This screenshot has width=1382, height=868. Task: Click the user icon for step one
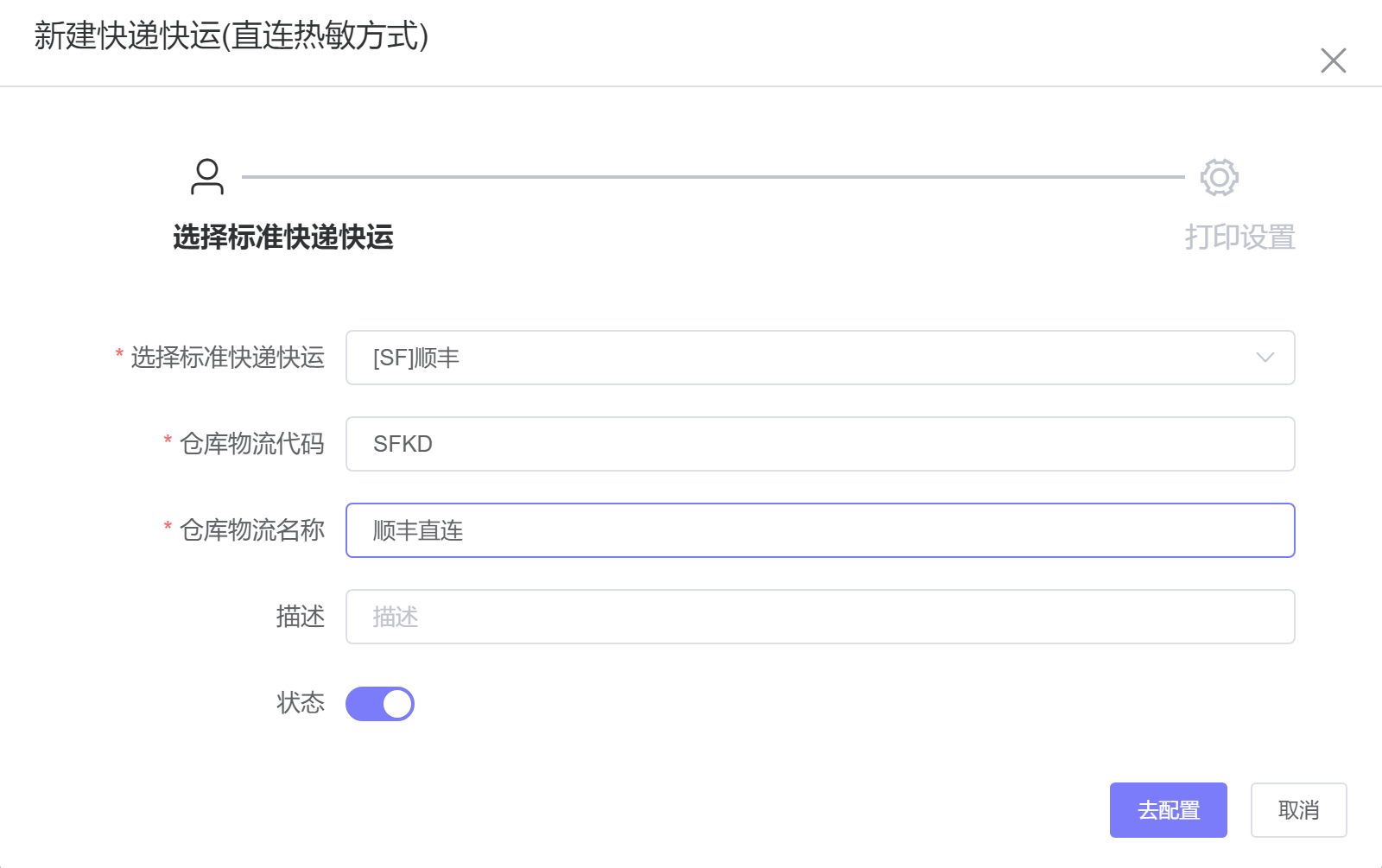click(x=207, y=177)
